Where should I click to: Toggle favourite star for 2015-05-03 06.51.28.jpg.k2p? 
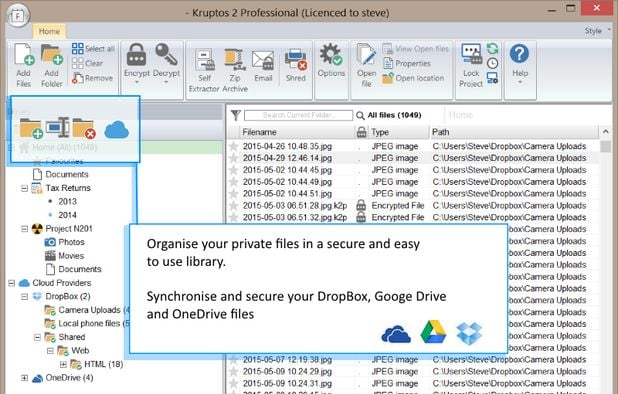[x=233, y=205]
